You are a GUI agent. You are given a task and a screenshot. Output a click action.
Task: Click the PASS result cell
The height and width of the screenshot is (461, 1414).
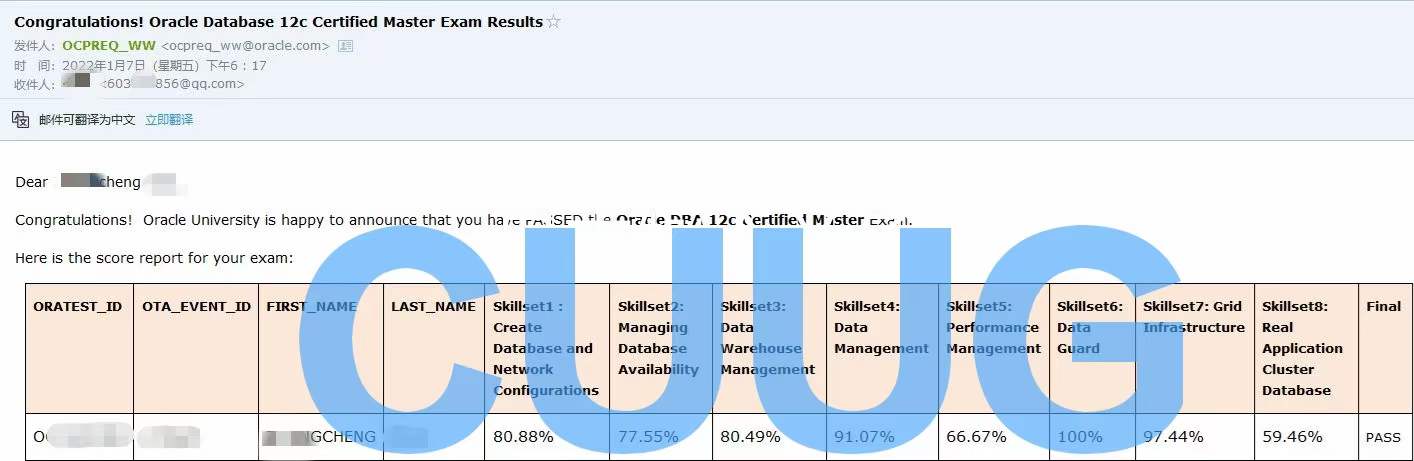click(1384, 438)
